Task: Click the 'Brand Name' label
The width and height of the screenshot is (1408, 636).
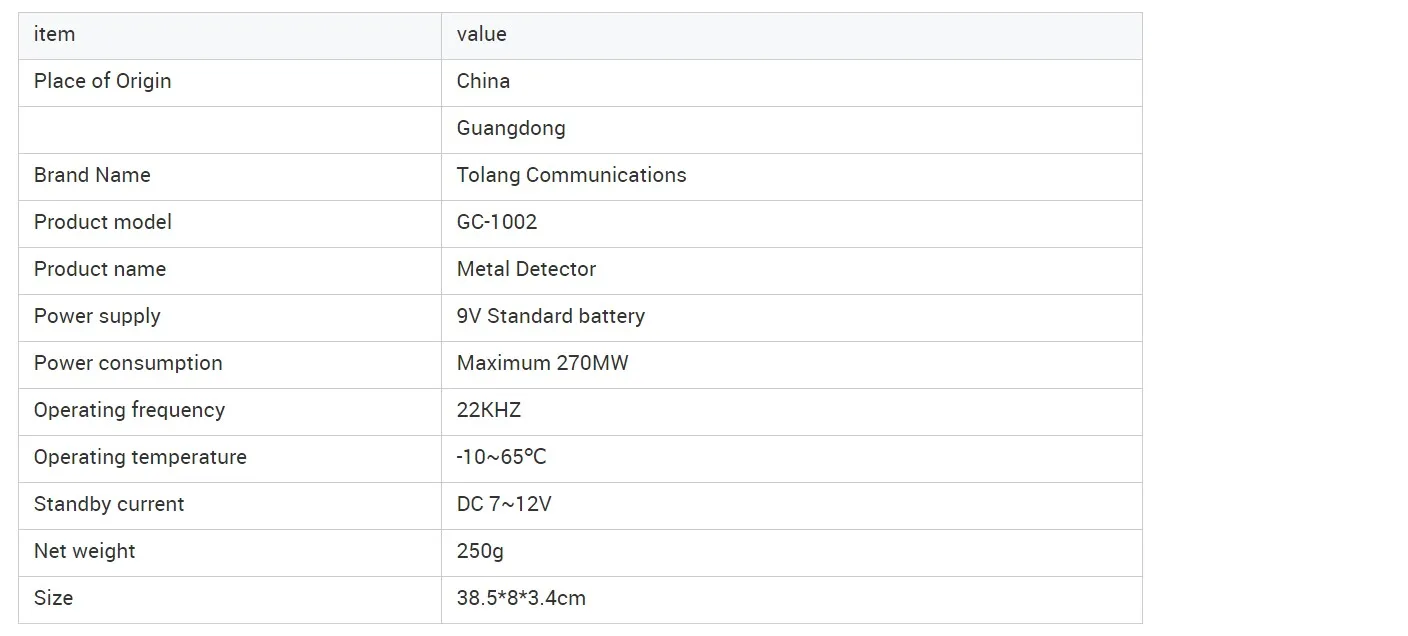Action: pos(92,176)
